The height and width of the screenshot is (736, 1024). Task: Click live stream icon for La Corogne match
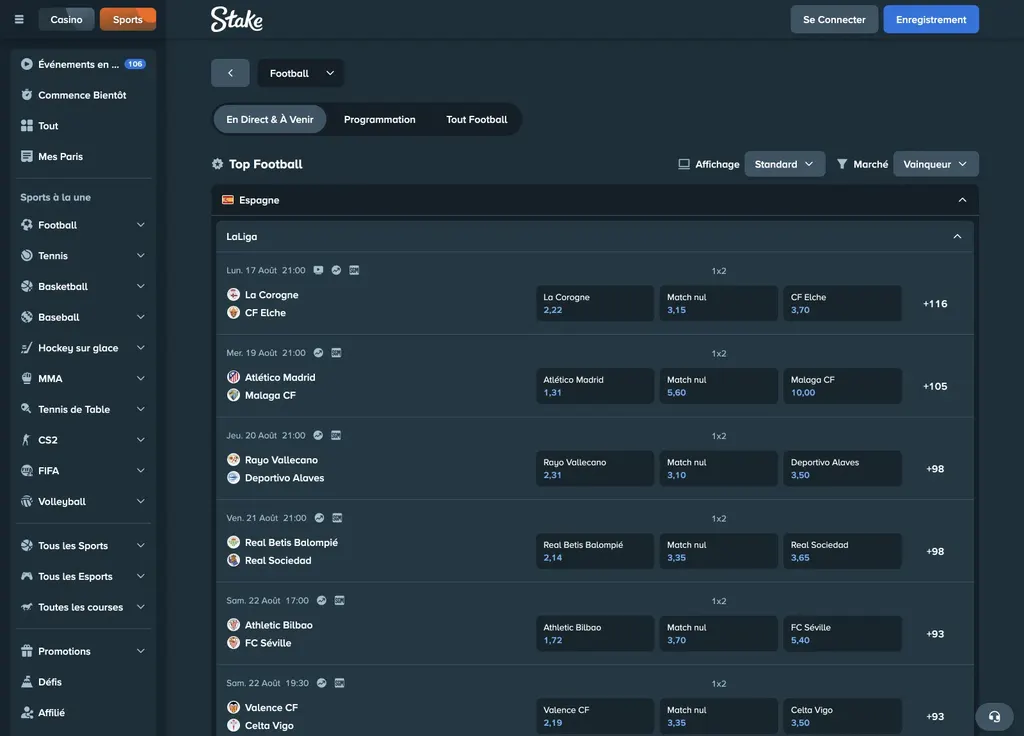coord(318,270)
